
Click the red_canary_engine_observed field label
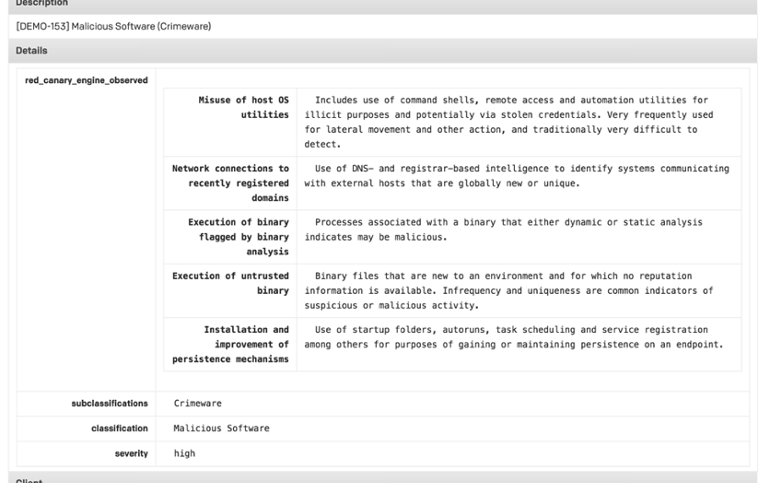[86, 80]
